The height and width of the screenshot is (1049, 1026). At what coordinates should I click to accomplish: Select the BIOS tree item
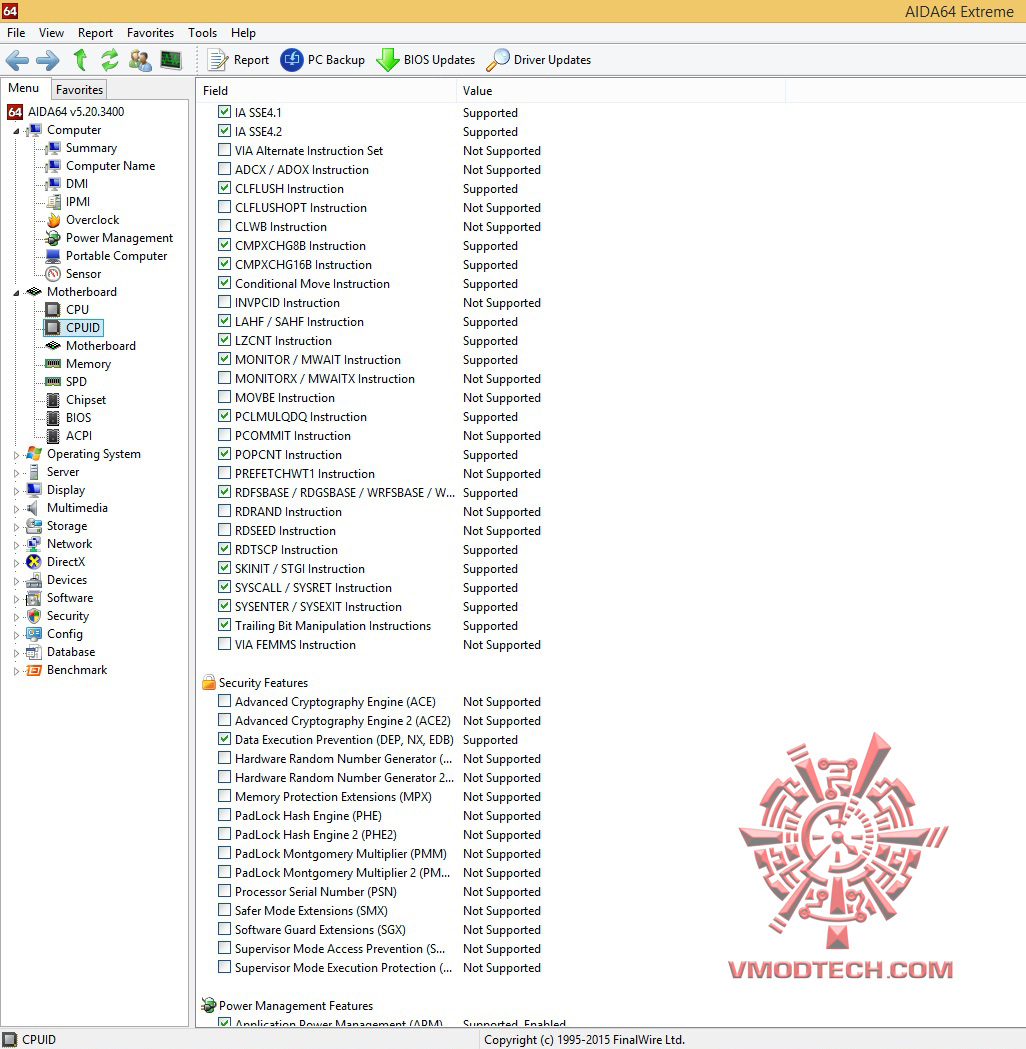pos(78,417)
